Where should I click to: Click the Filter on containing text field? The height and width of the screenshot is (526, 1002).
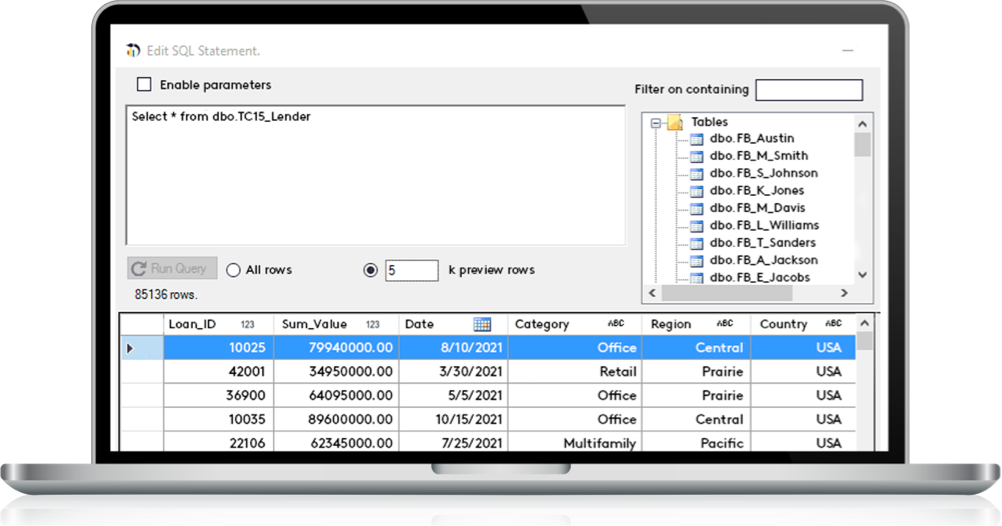click(x=808, y=90)
